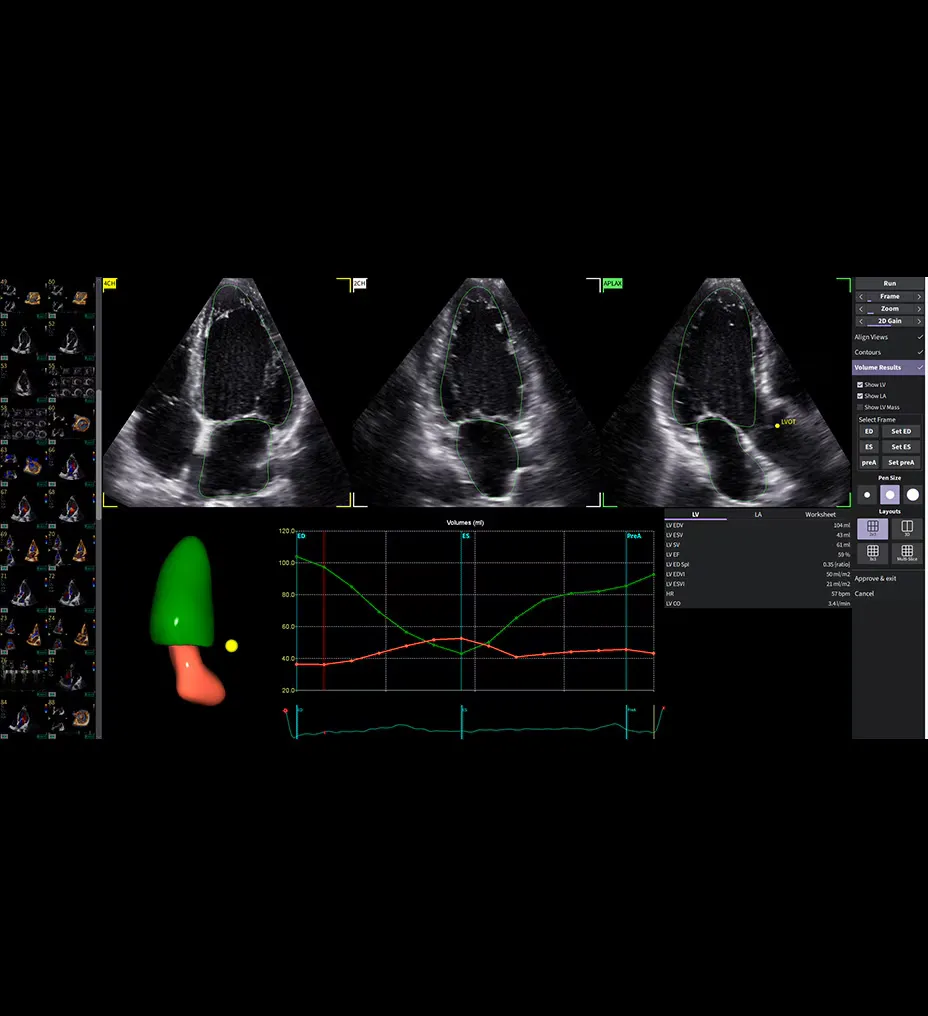Advance to the next frame arrow
Viewport: 928px width, 1016px height.
[919, 296]
